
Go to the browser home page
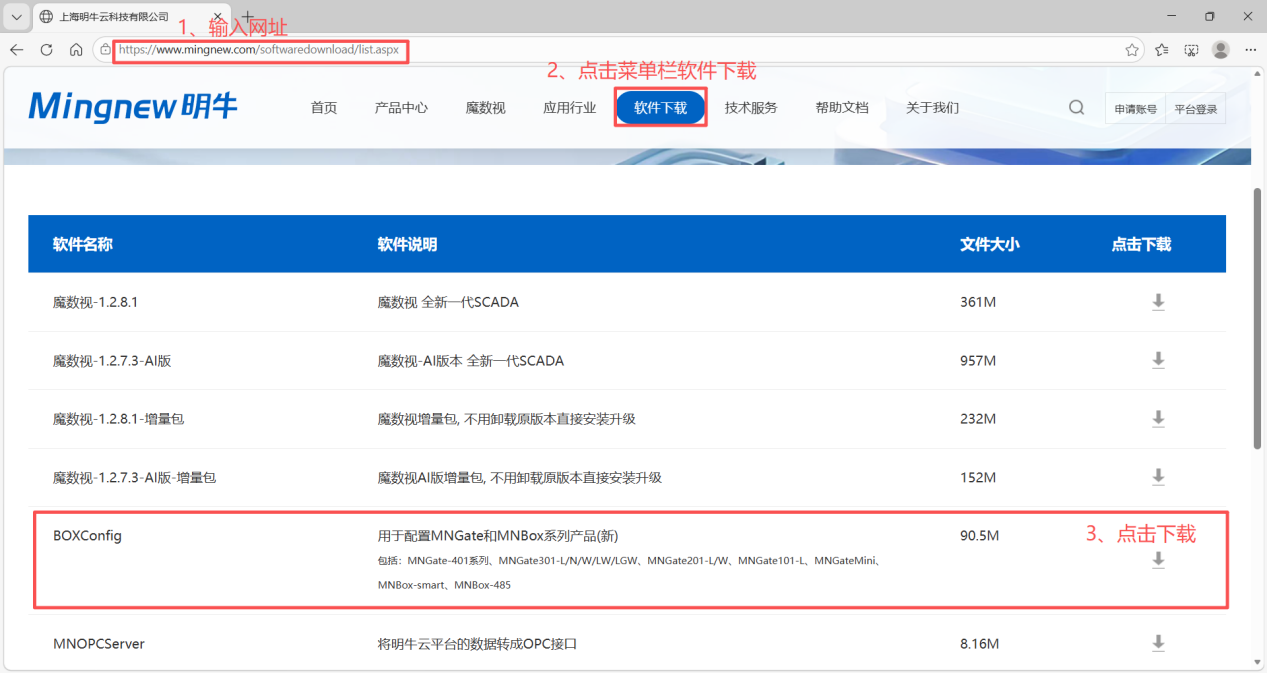76,49
